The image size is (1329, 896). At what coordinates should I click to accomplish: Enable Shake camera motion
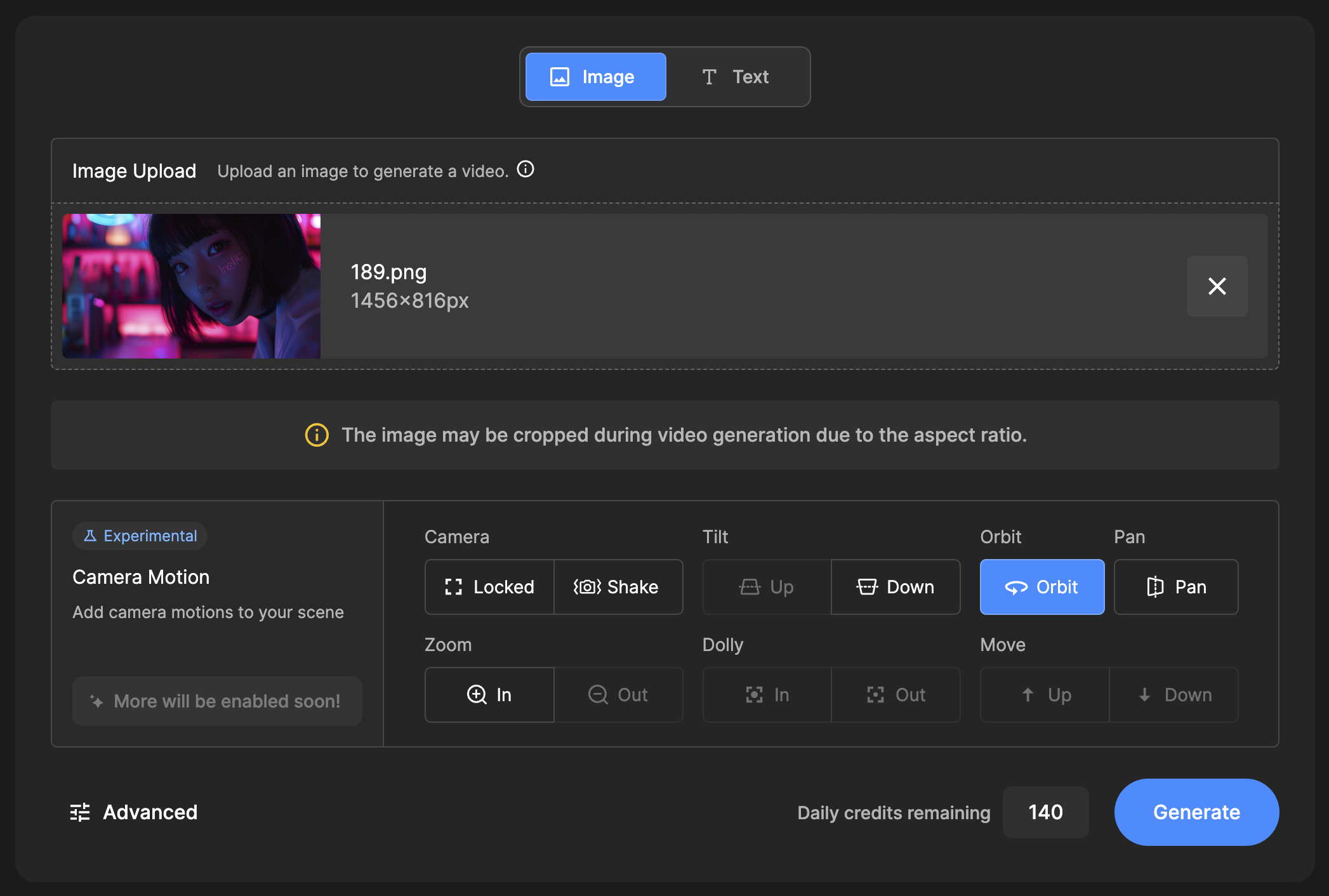(618, 587)
